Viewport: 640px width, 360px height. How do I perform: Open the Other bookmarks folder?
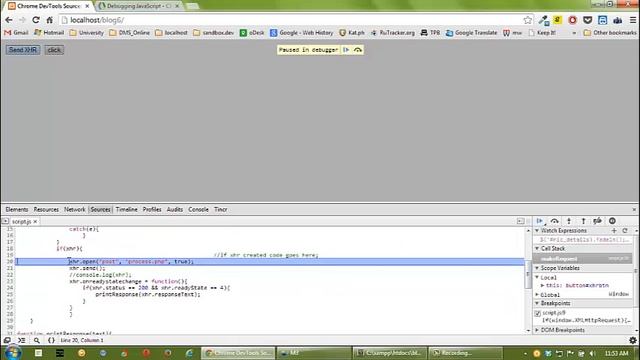tap(610, 33)
